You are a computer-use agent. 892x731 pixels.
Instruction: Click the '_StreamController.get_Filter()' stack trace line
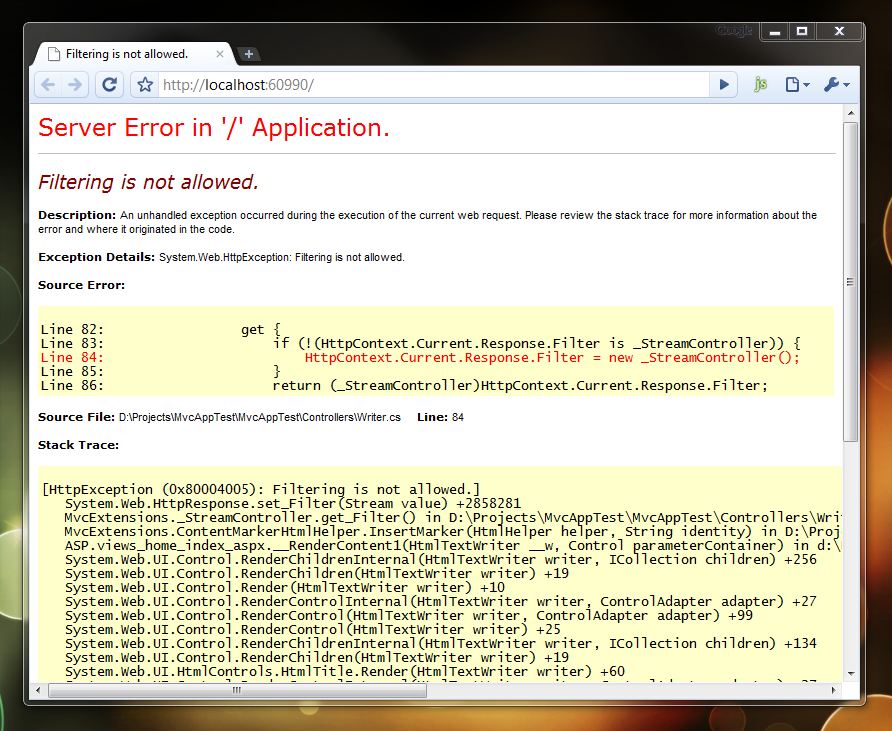[453, 518]
